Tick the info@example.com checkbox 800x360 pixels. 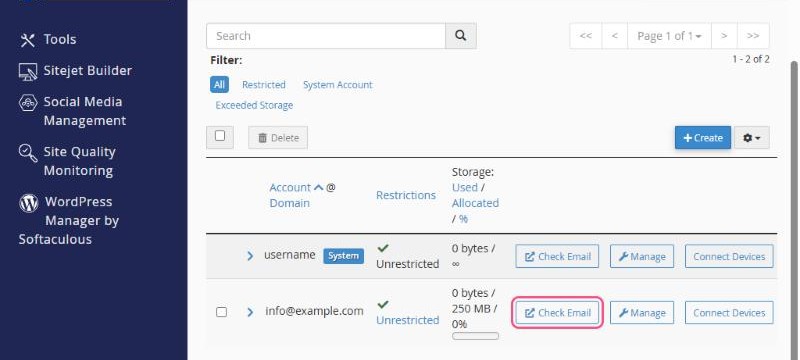coord(221,312)
